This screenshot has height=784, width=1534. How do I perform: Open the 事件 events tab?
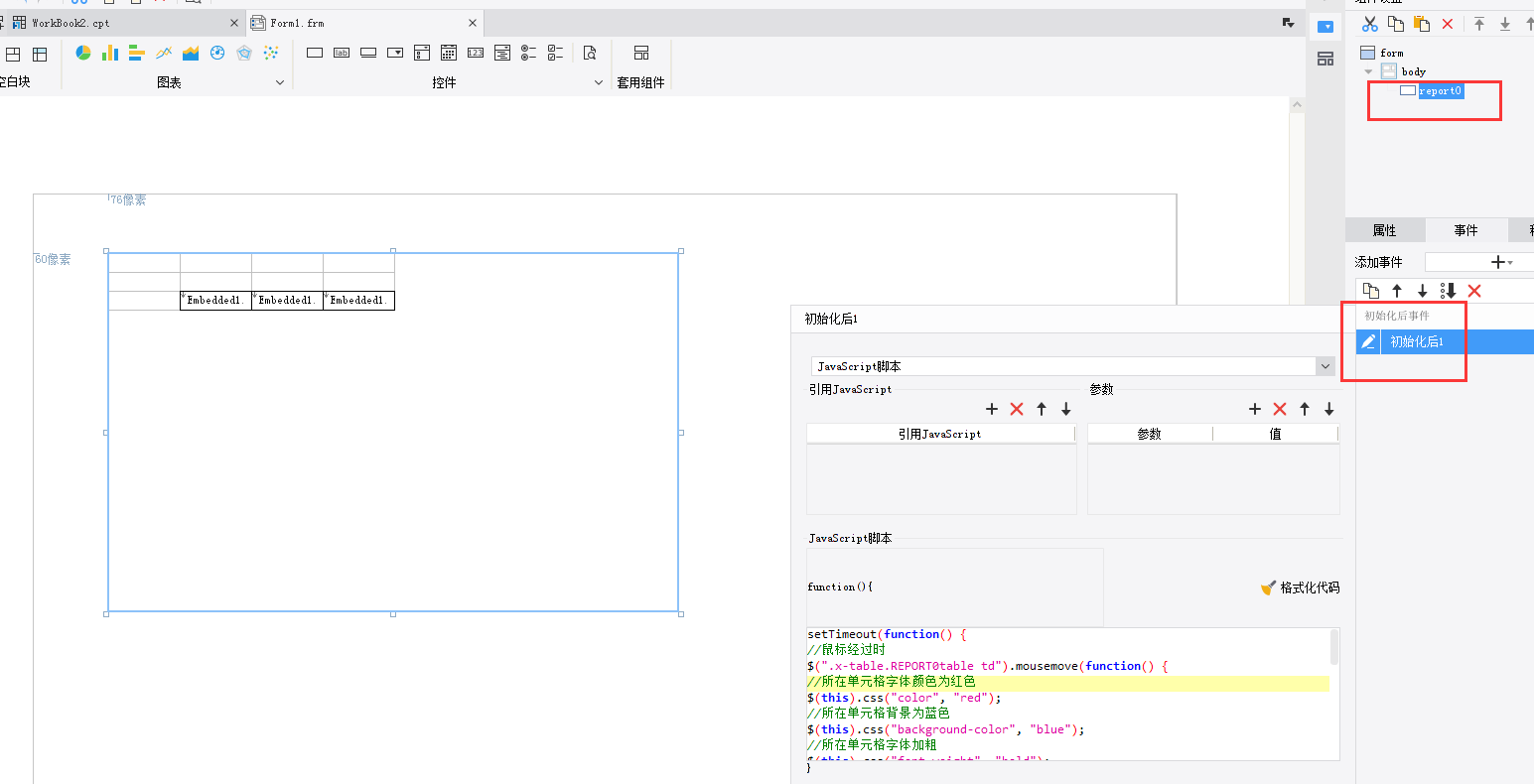(1465, 230)
